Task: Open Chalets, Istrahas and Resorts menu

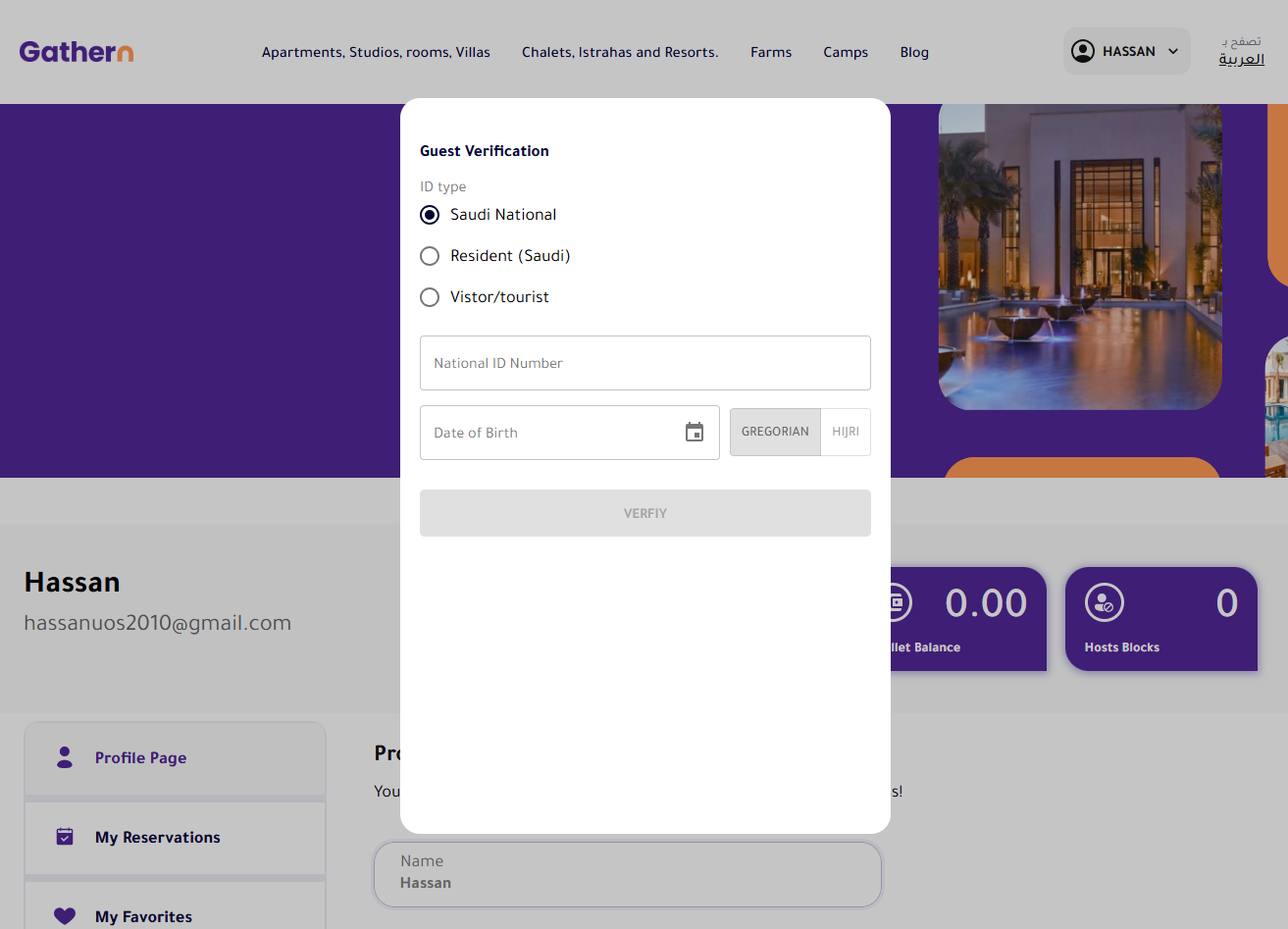Action: click(620, 52)
